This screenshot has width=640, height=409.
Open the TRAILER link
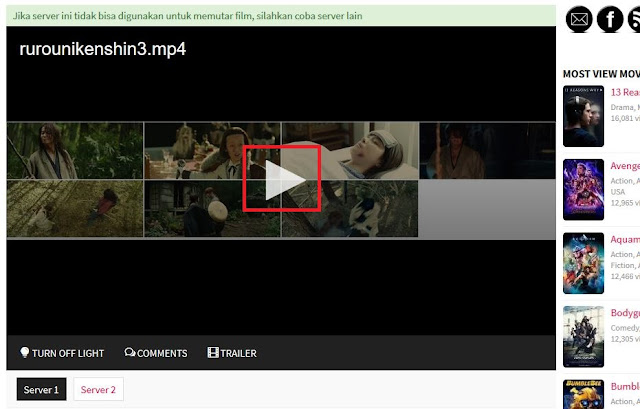click(x=232, y=353)
